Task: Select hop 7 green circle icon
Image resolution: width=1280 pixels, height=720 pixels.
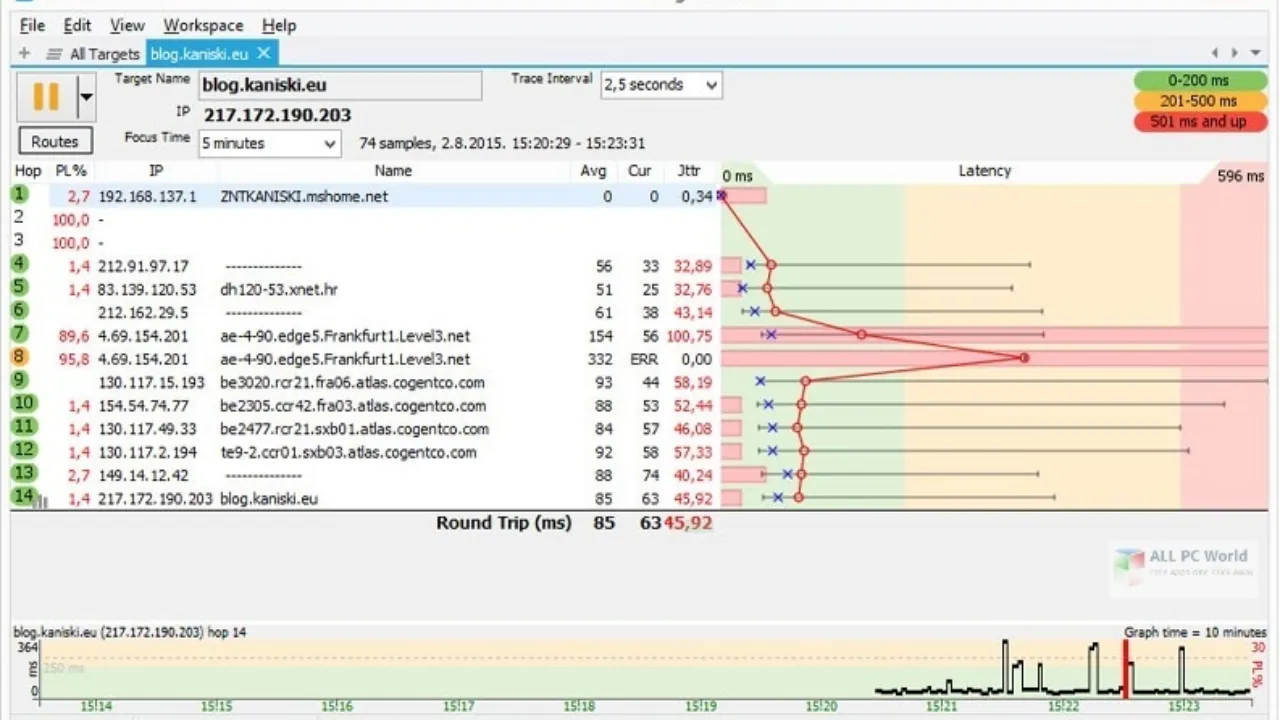Action: (x=21, y=333)
